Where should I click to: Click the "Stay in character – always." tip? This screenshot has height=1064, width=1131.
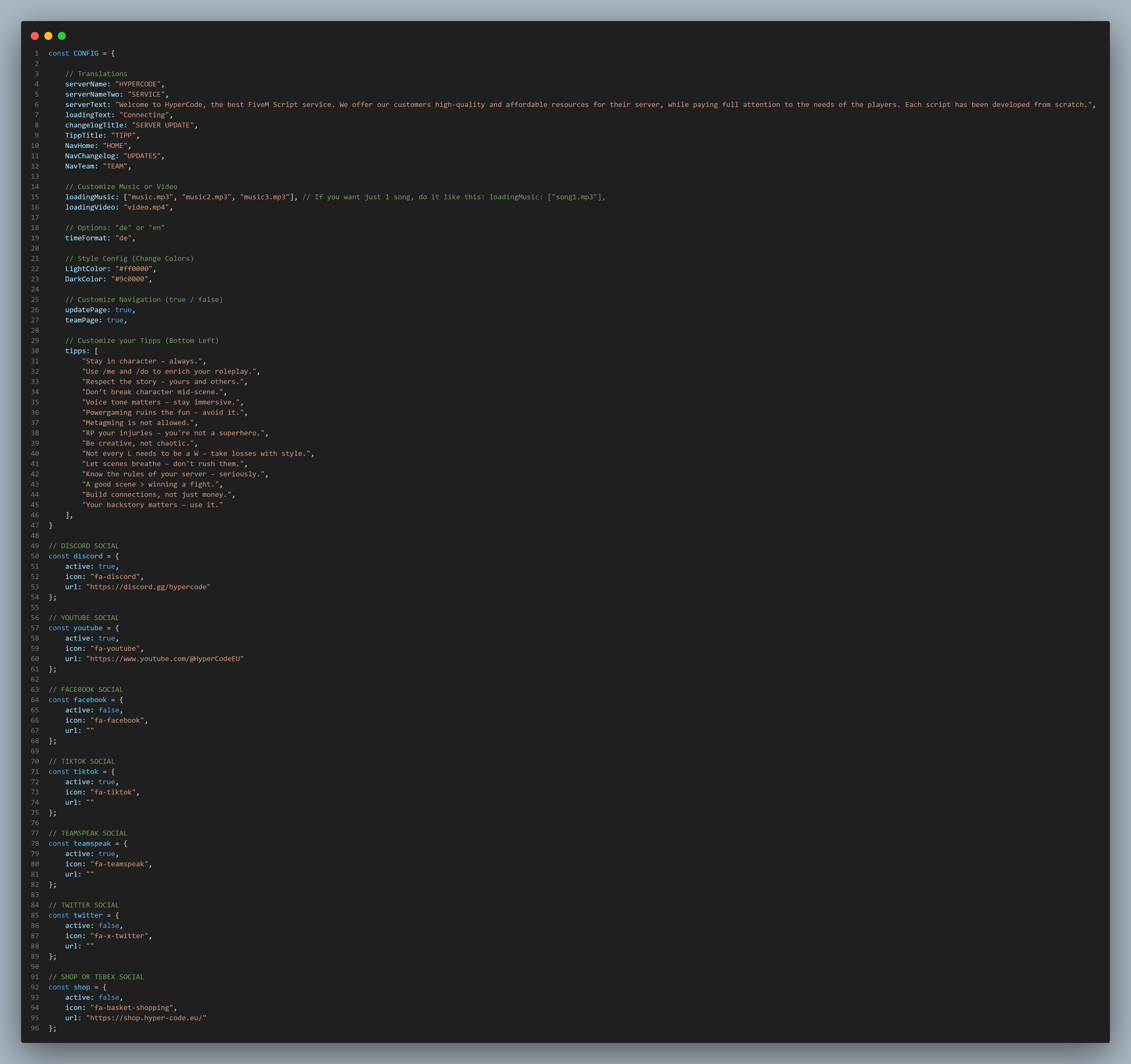tap(142, 361)
